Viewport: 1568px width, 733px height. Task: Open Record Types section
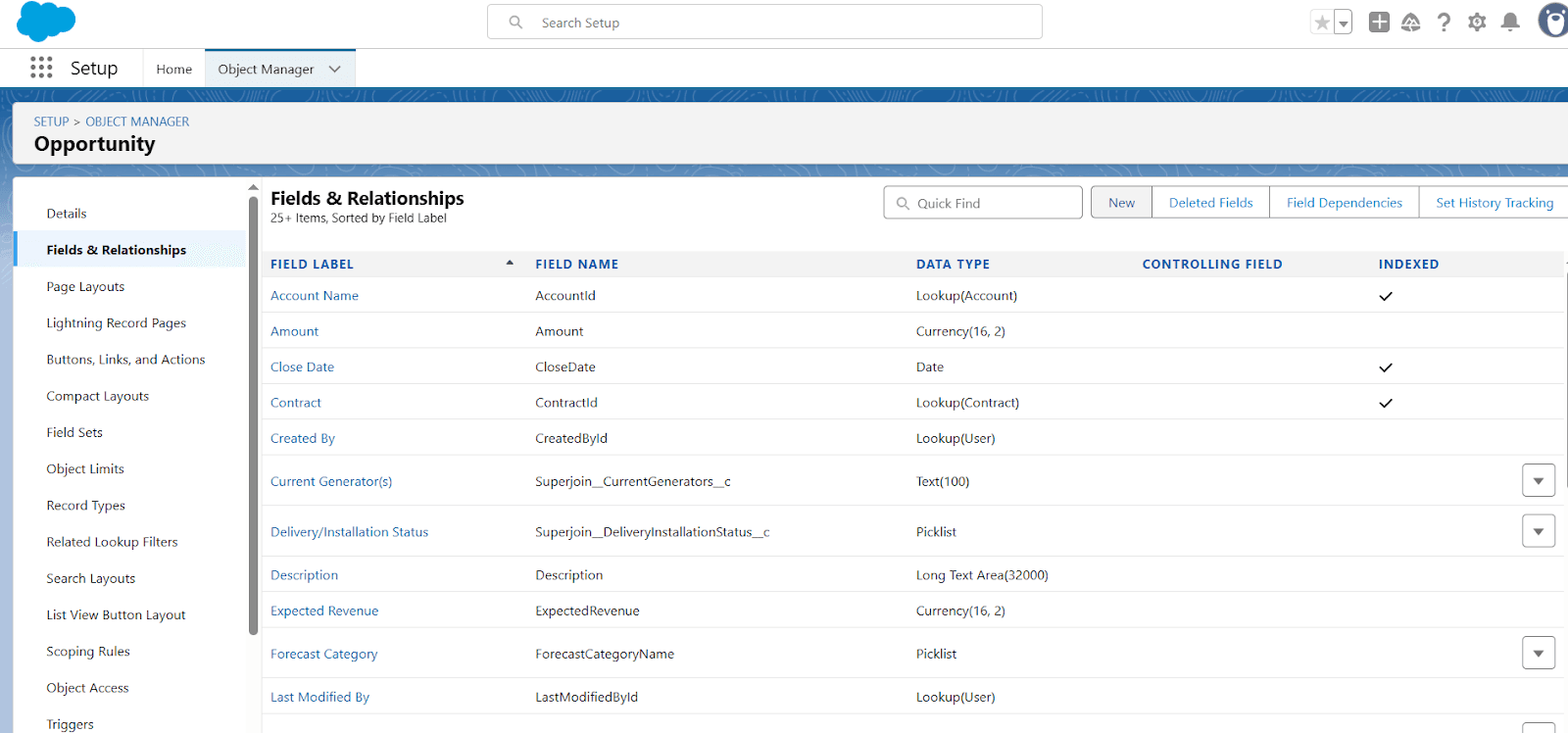click(86, 506)
